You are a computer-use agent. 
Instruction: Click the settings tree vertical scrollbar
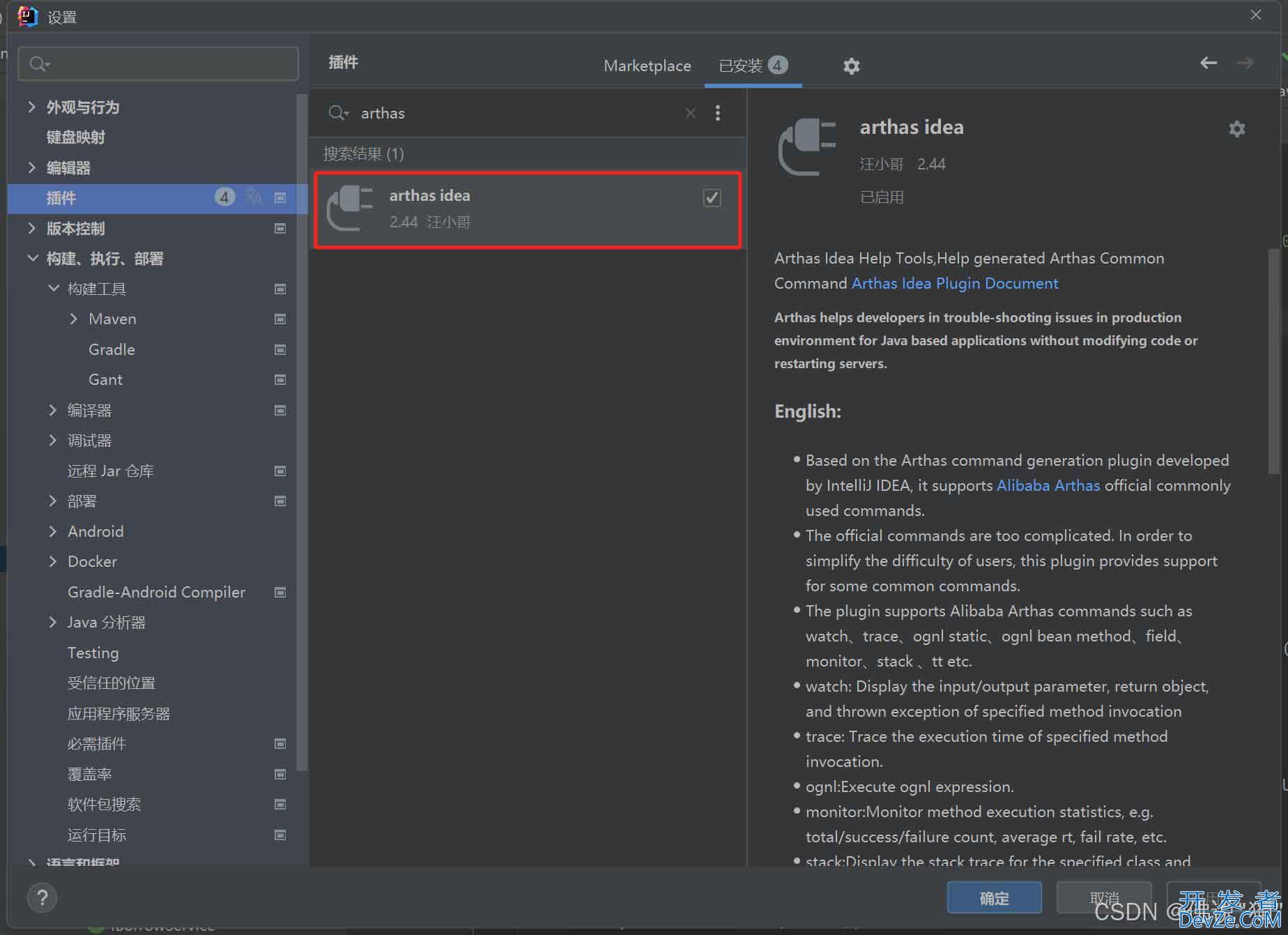click(301, 432)
